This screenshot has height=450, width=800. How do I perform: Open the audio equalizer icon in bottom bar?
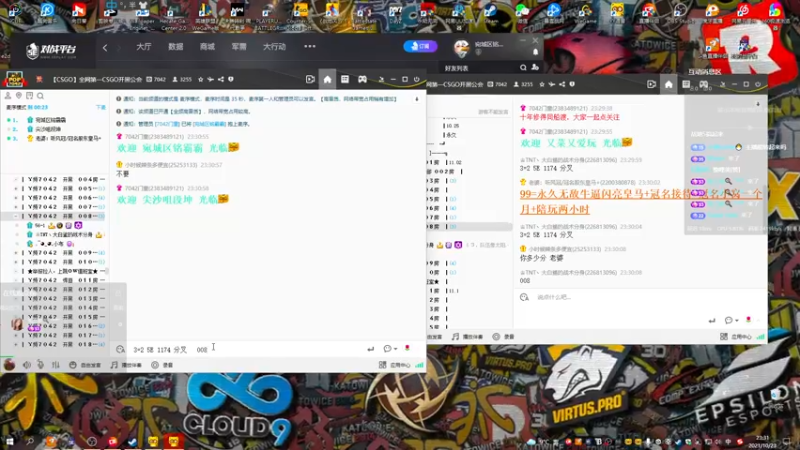click(x=56, y=365)
